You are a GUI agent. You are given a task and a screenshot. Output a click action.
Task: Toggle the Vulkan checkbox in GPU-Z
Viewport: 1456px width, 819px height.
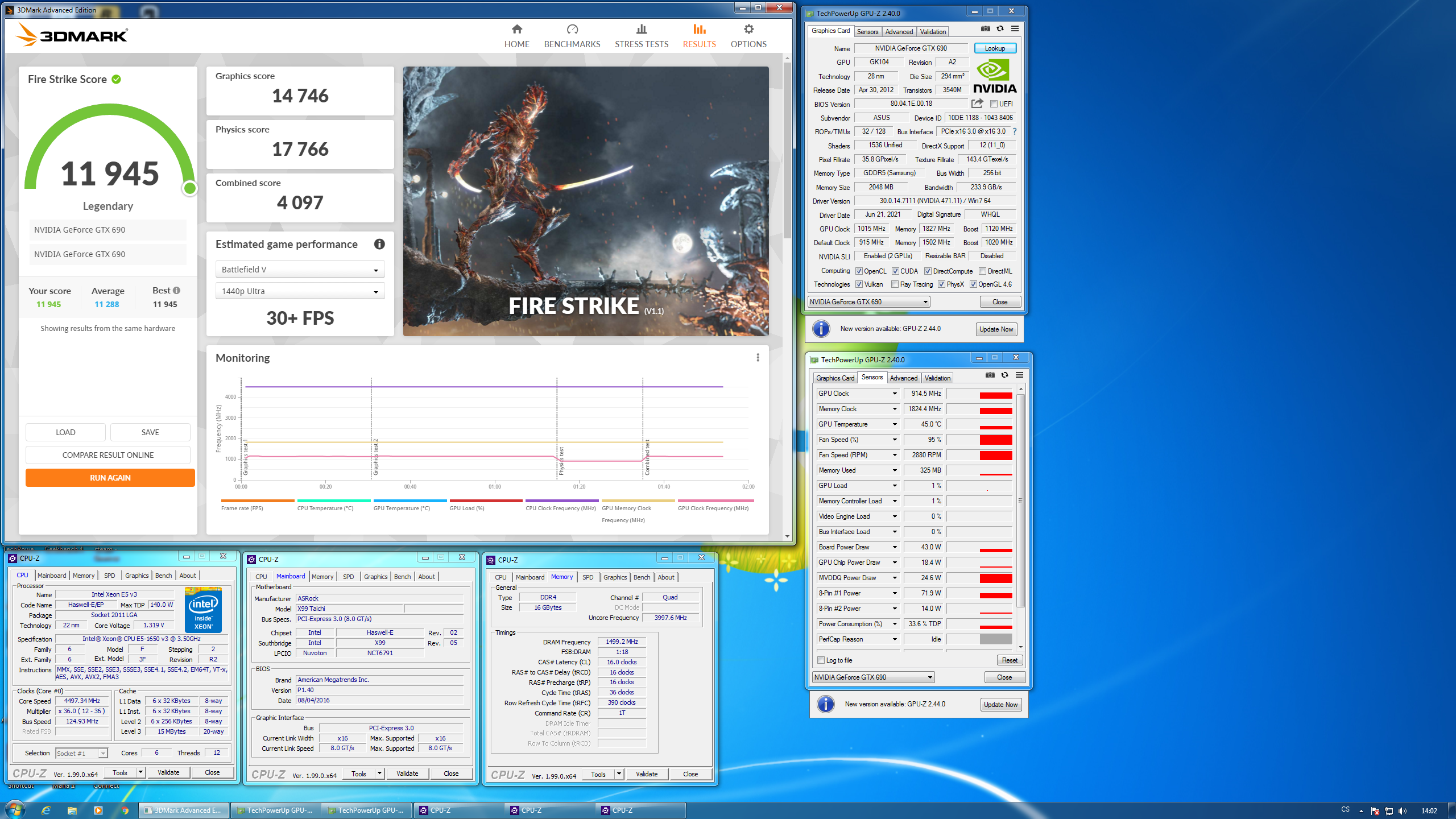coord(859,284)
